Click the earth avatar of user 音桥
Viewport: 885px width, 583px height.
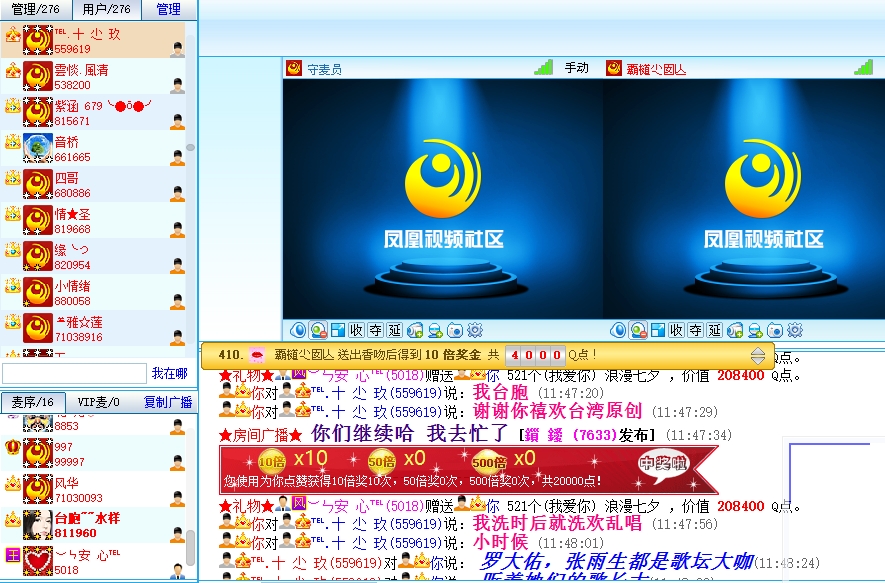click(38, 148)
